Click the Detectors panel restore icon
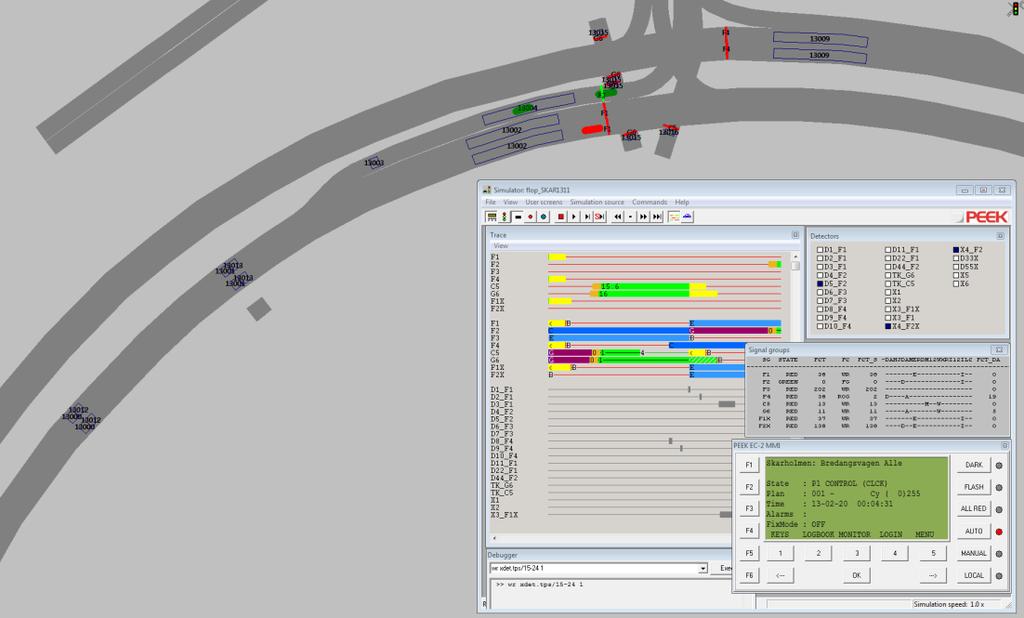Screen dimensions: 1024x618 pyautogui.click(x=1000, y=236)
